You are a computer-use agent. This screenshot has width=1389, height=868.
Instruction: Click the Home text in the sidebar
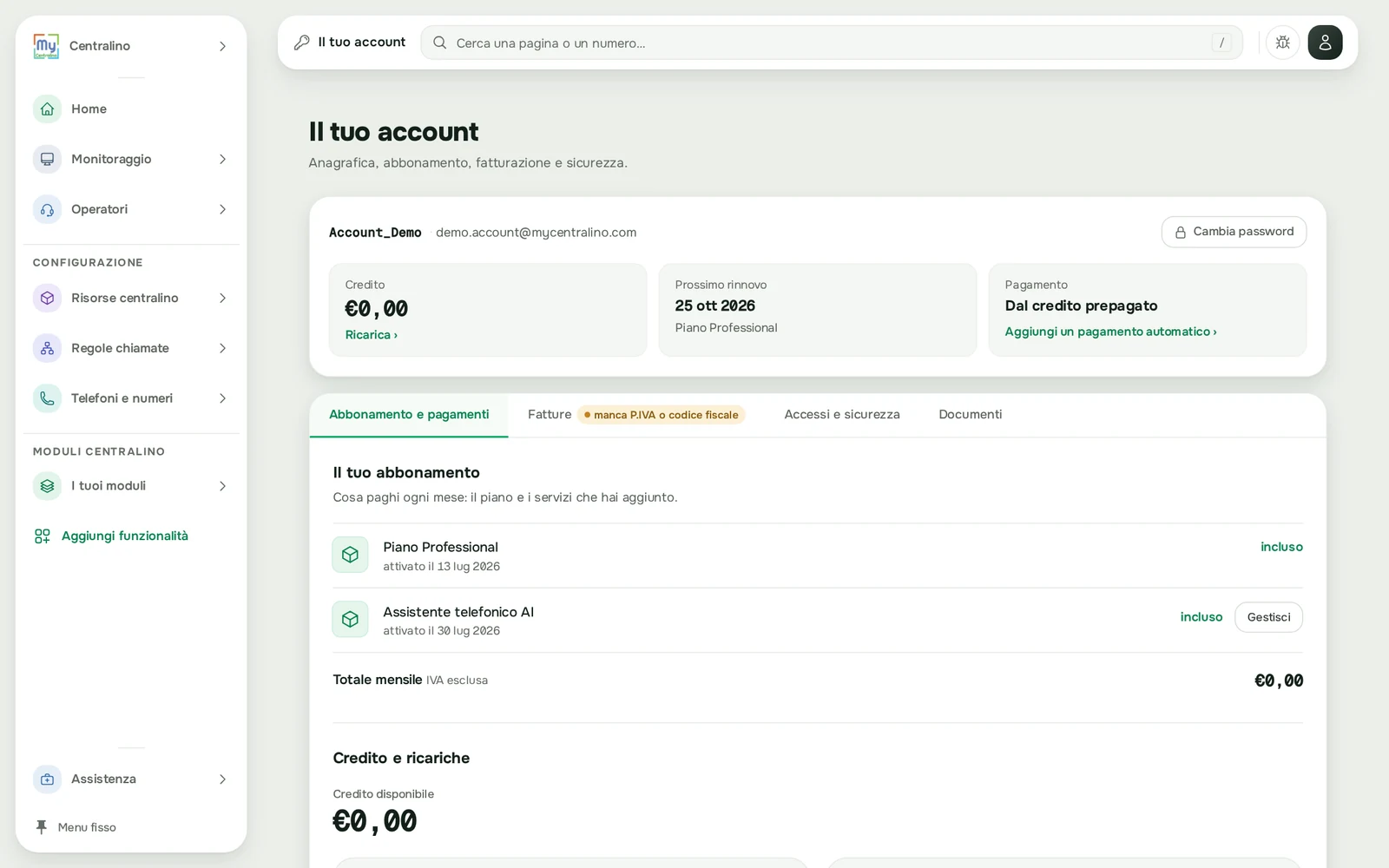(89, 109)
